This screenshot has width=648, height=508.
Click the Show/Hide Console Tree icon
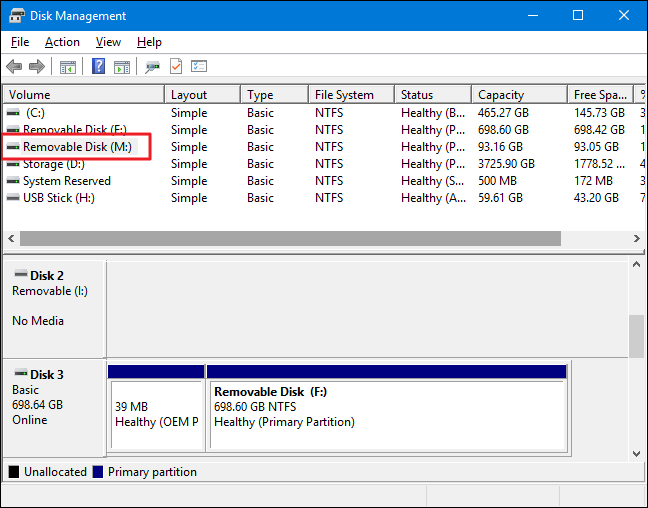click(x=68, y=67)
